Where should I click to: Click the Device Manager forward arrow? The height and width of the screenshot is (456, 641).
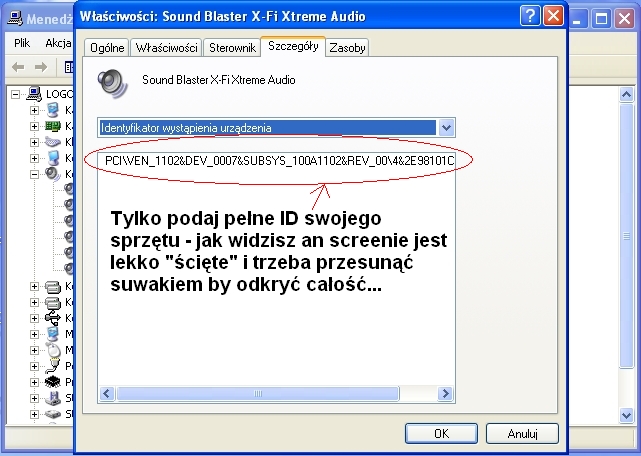coord(40,67)
